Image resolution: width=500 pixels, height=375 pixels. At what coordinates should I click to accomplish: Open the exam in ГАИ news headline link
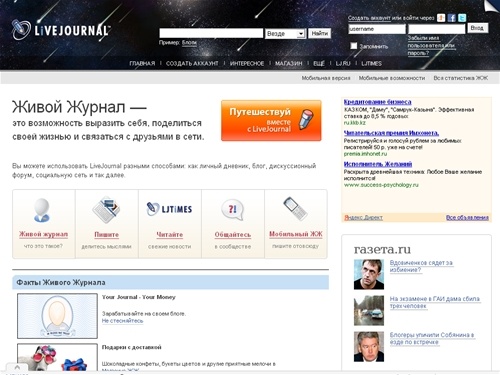pyautogui.click(x=435, y=302)
